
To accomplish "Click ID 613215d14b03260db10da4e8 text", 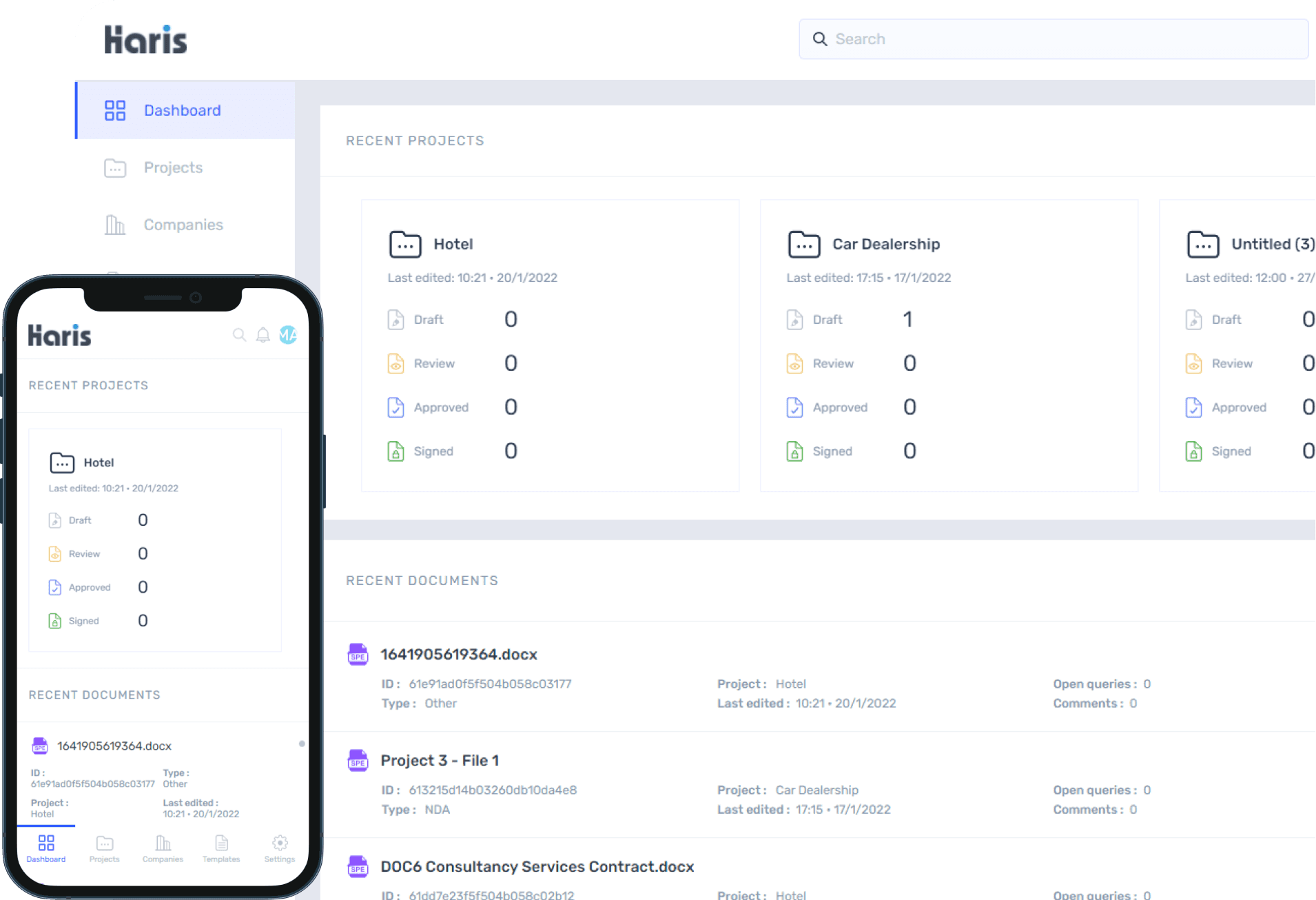I will (x=493, y=790).
